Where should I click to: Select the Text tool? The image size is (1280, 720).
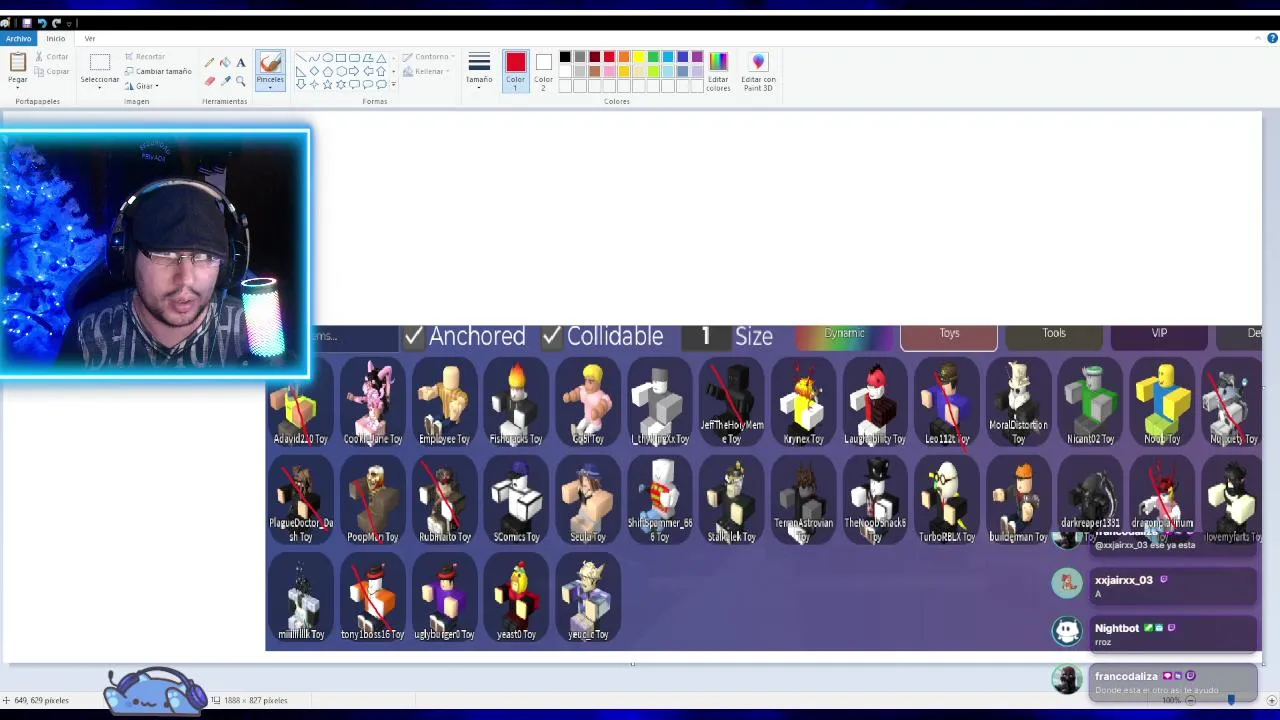241,63
